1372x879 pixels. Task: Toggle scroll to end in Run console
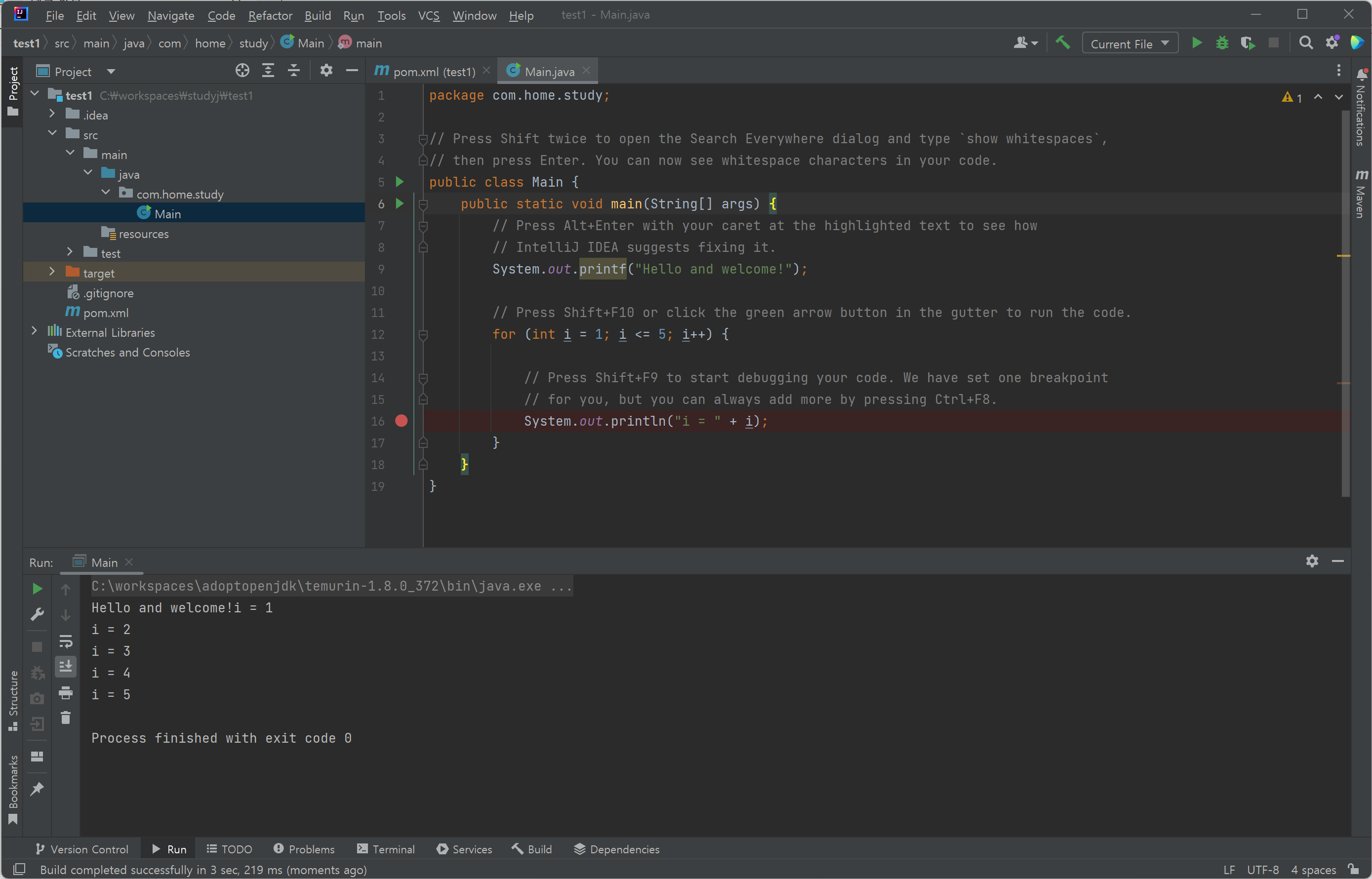pyautogui.click(x=66, y=667)
